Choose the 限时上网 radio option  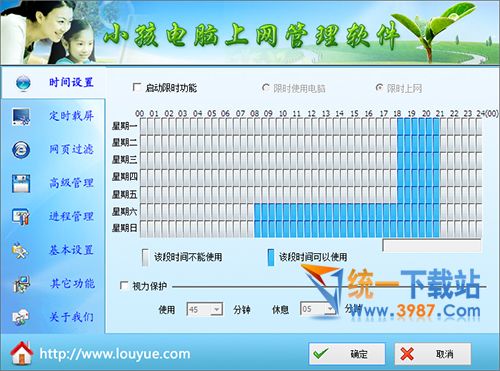(x=379, y=88)
